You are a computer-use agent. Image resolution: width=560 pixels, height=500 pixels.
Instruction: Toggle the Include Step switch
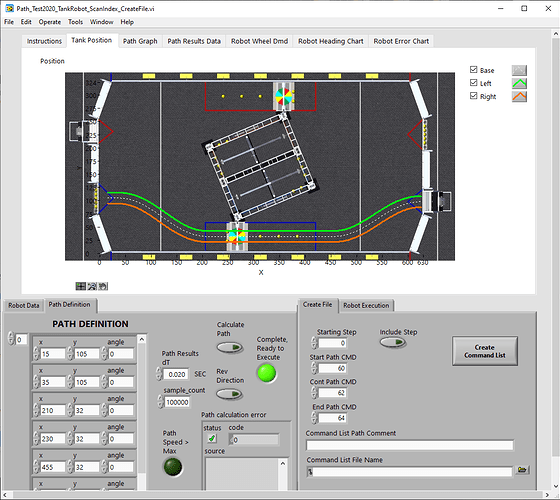pos(392,342)
